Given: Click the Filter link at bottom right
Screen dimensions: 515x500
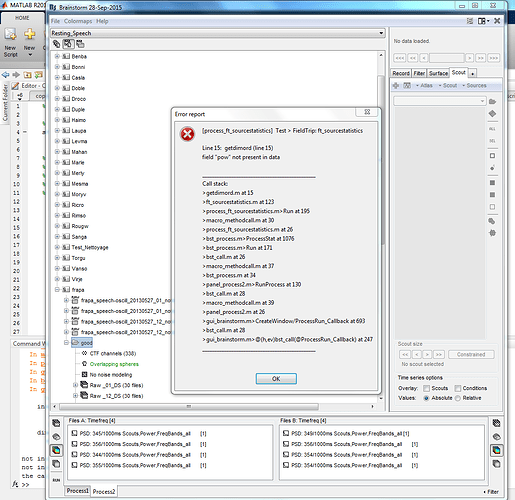Looking at the screenshot, I should pyautogui.click(x=492, y=491).
